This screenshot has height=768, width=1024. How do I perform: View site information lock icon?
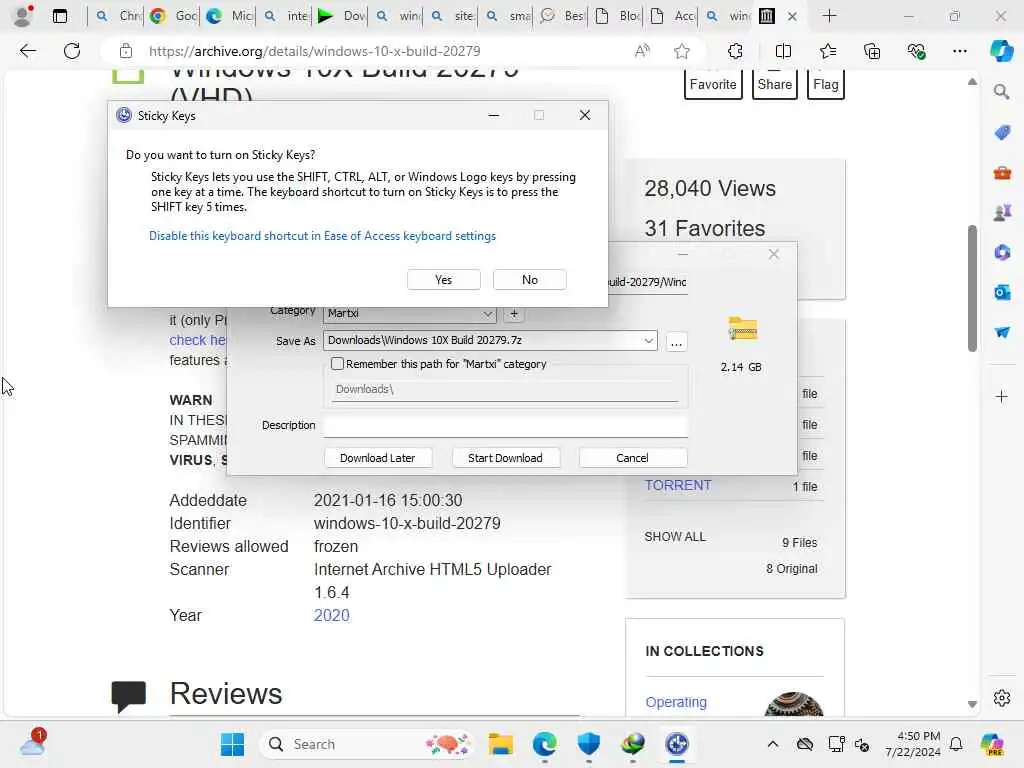coord(125,51)
